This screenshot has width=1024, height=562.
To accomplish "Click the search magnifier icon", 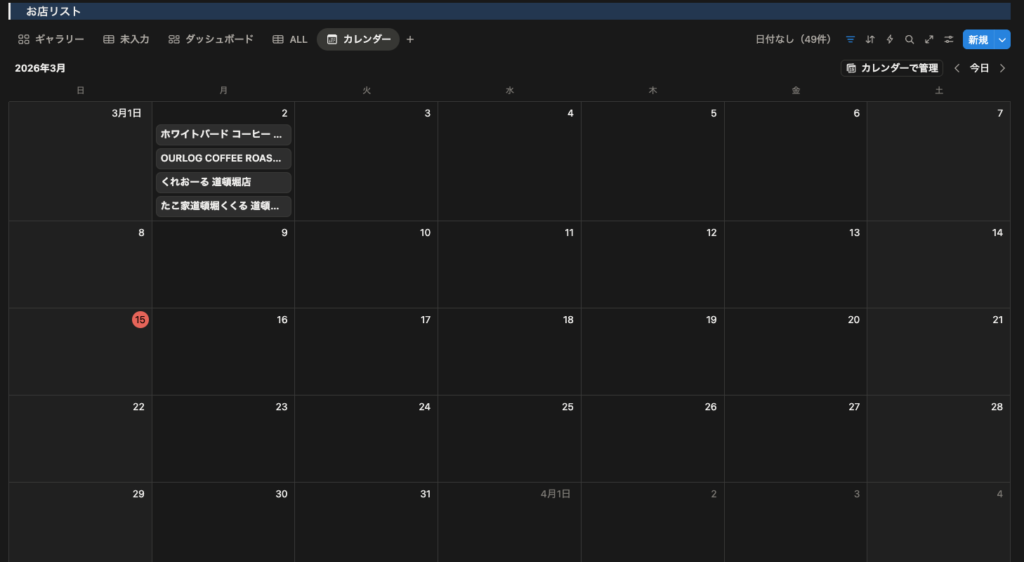I will [909, 40].
